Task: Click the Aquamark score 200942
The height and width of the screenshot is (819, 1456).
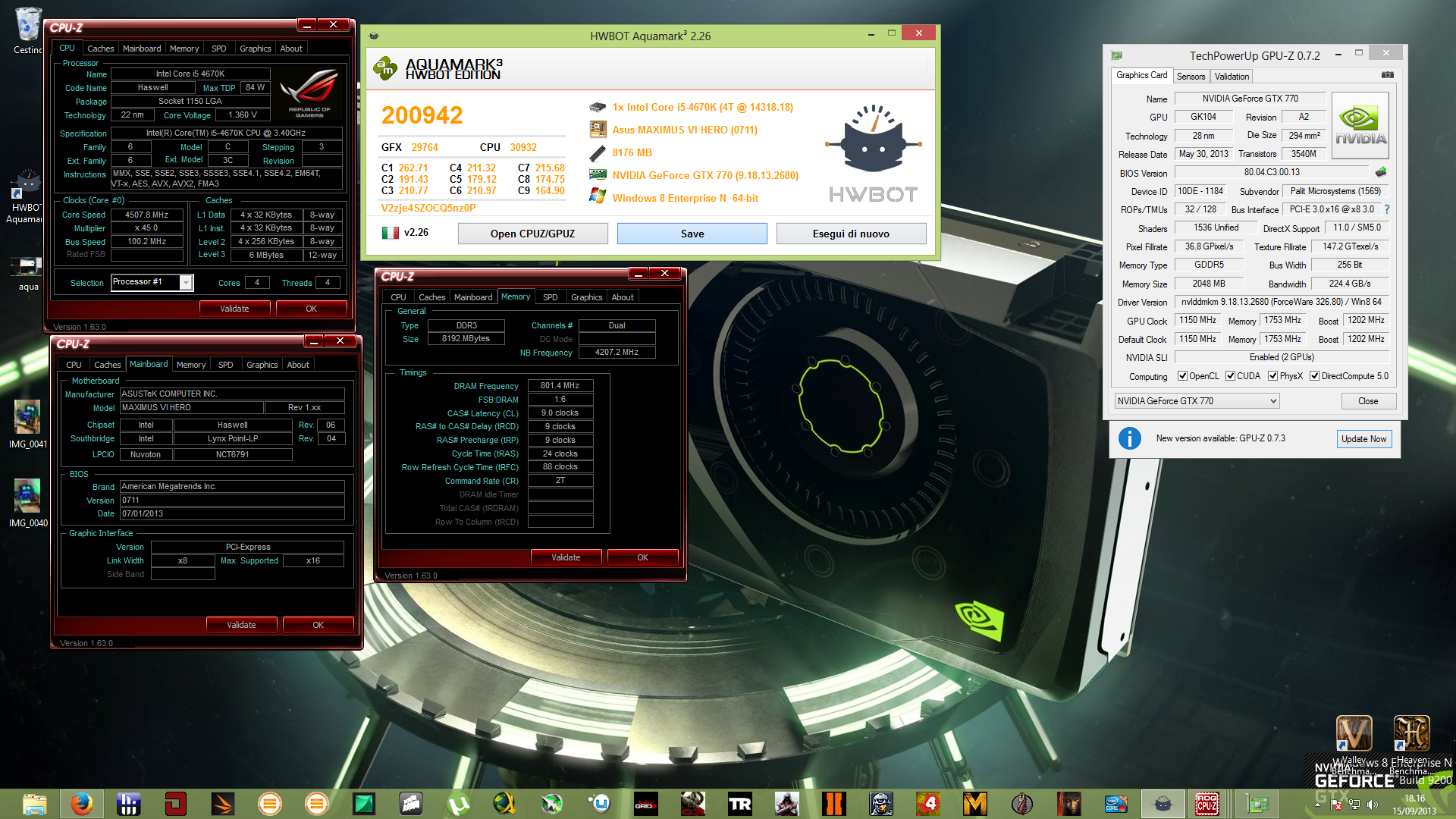Action: pos(422,115)
